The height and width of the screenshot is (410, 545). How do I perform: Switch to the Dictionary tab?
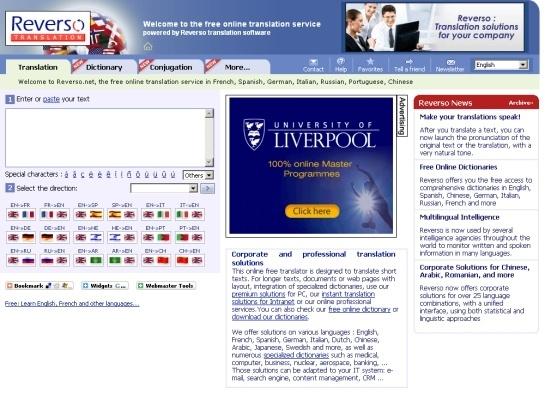104,67
